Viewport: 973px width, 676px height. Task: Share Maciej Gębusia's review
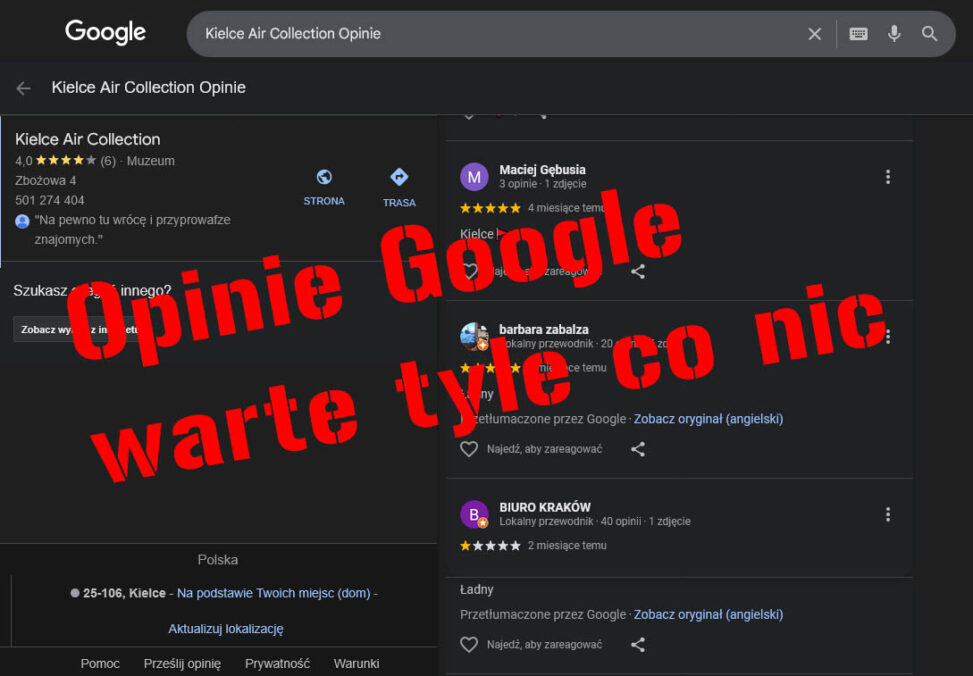point(638,271)
